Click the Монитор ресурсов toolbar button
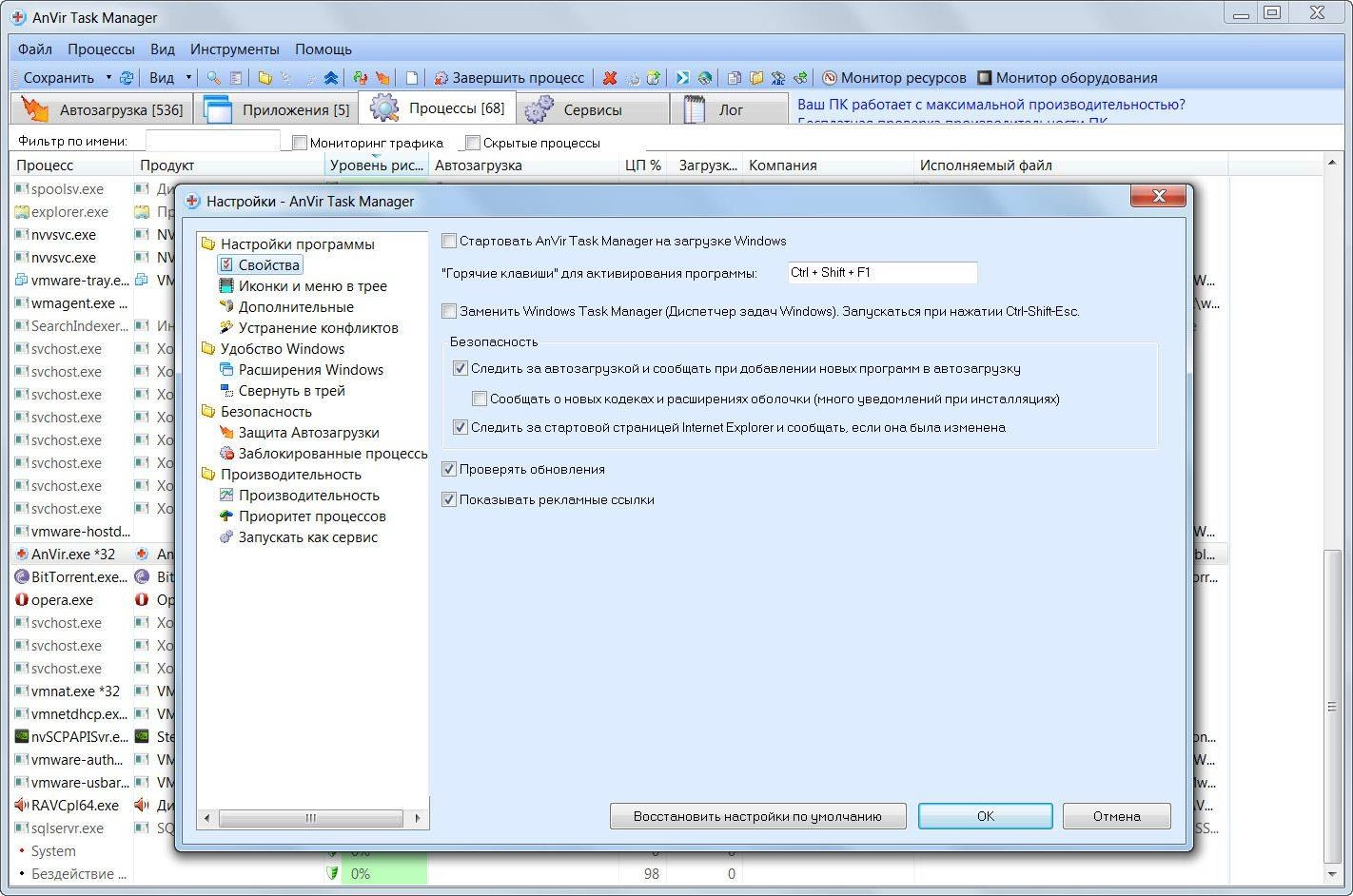This screenshot has height=896, width=1353. click(894, 78)
